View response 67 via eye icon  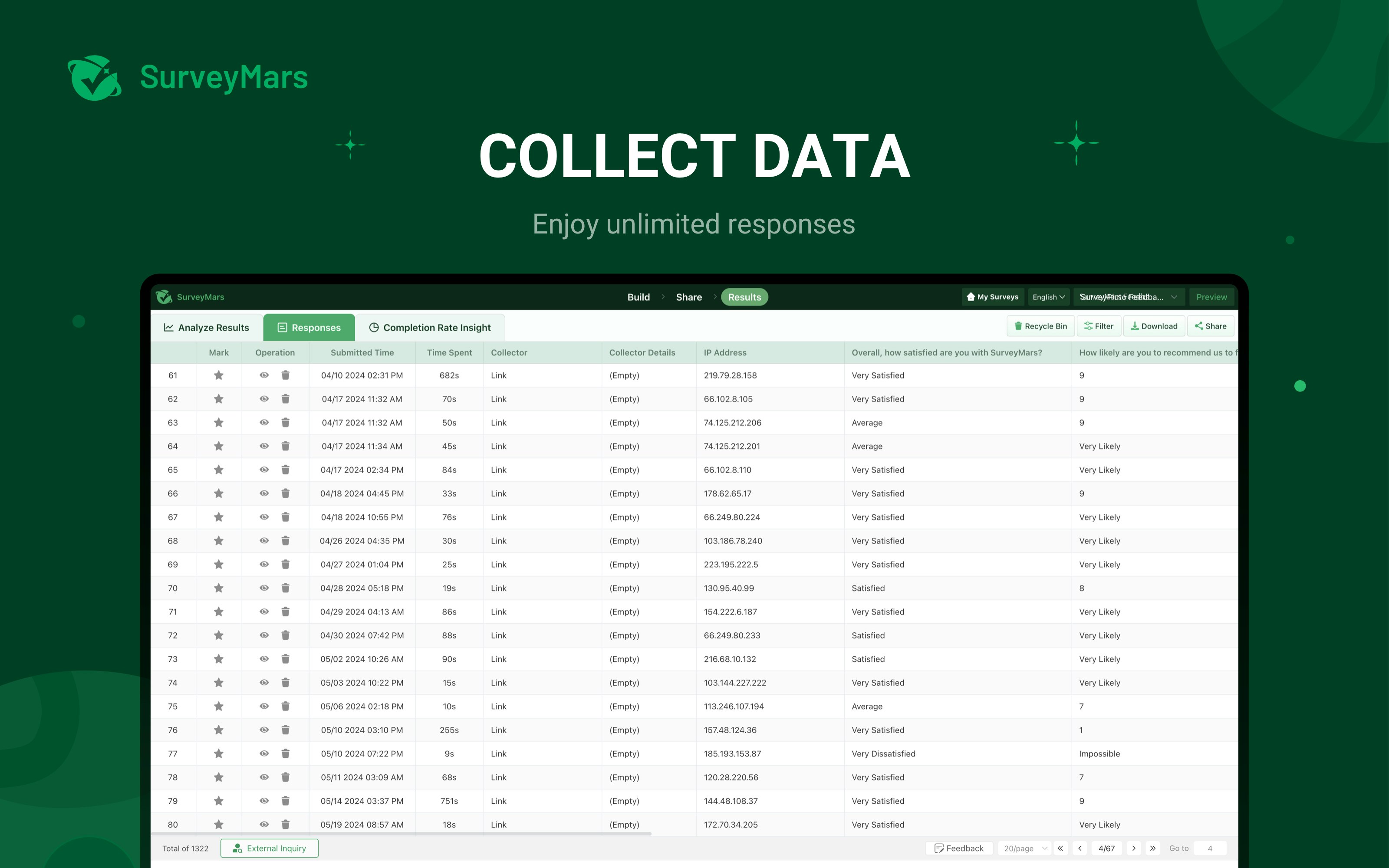[x=264, y=517]
